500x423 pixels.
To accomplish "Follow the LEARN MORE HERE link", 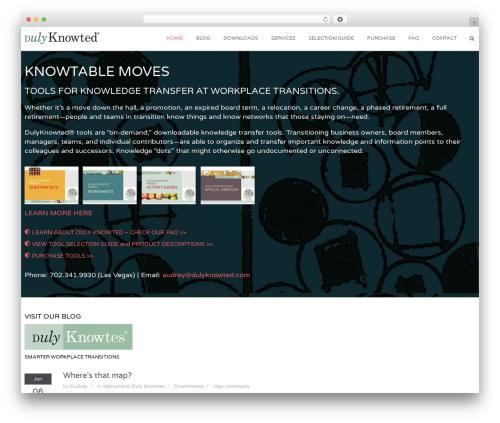I will [58, 213].
